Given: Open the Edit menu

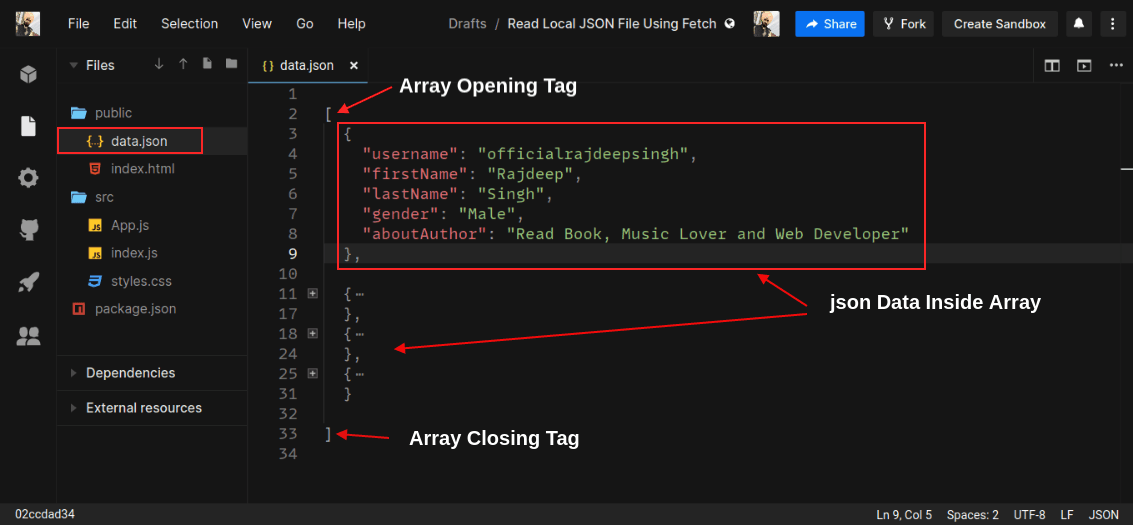Looking at the screenshot, I should pyautogui.click(x=125, y=24).
